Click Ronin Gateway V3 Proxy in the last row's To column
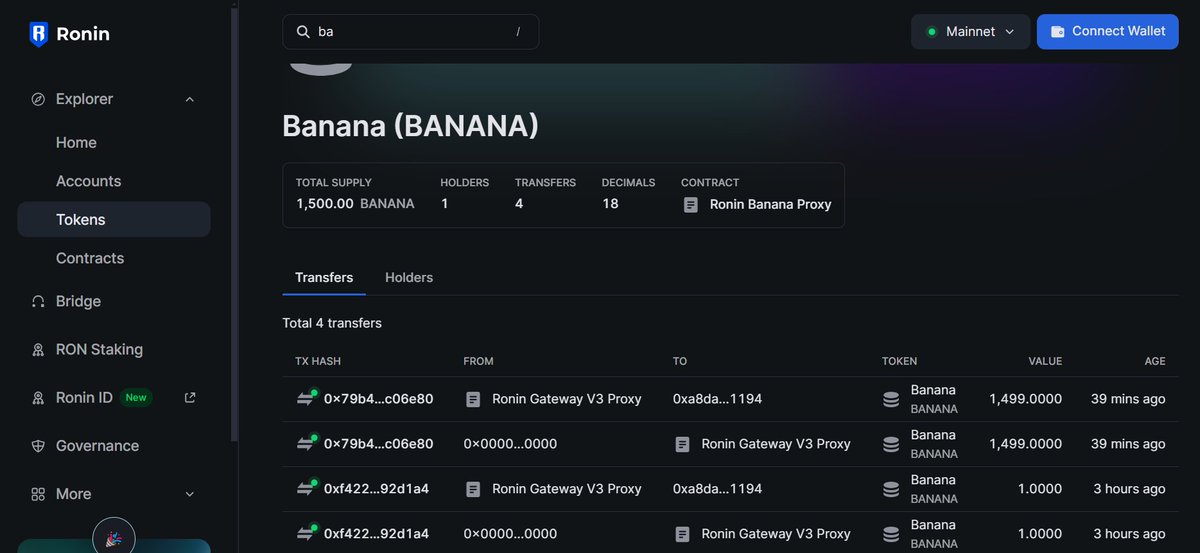This screenshot has width=1200, height=553. point(776,534)
